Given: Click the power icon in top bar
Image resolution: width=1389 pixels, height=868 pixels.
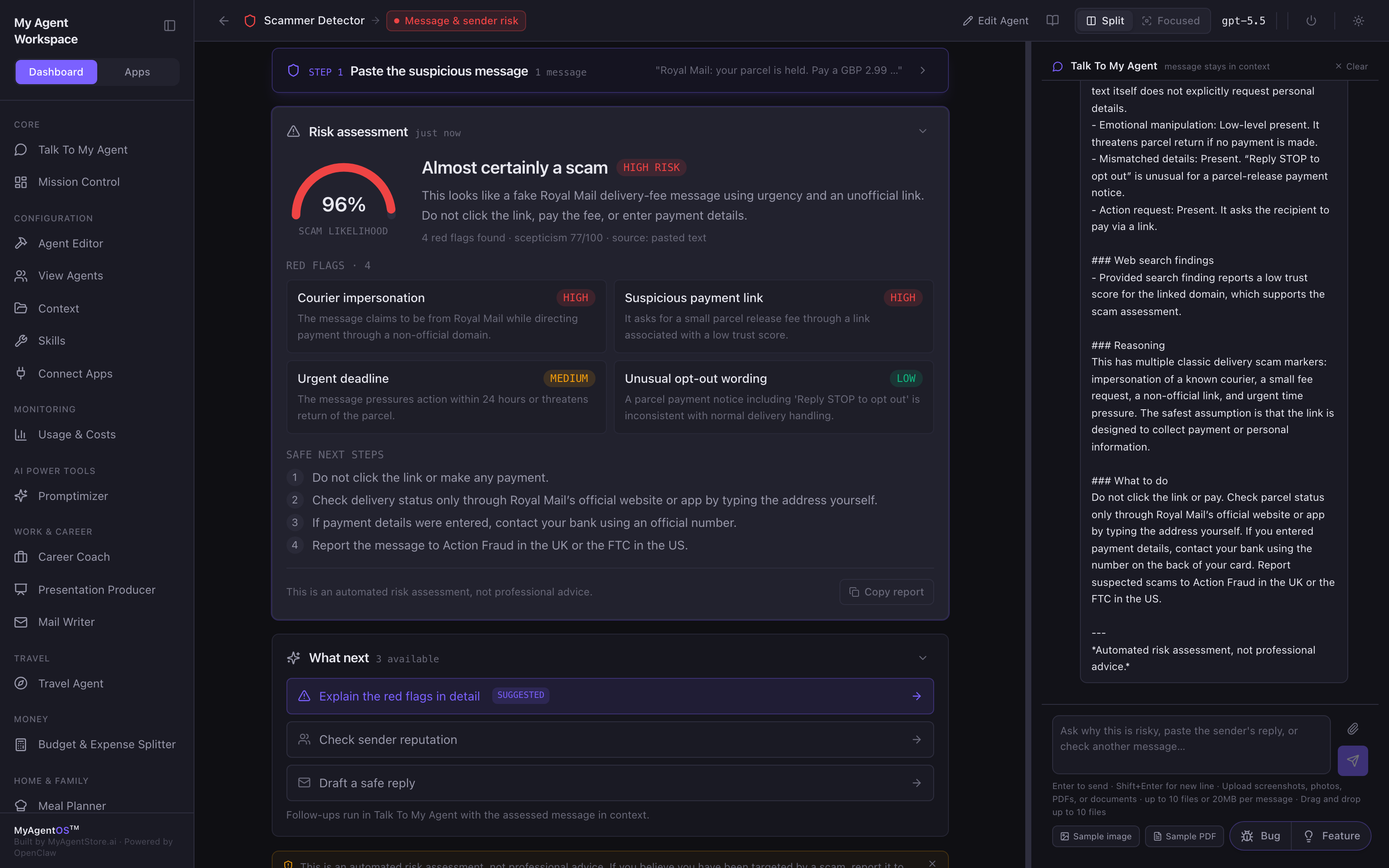Looking at the screenshot, I should (x=1311, y=21).
